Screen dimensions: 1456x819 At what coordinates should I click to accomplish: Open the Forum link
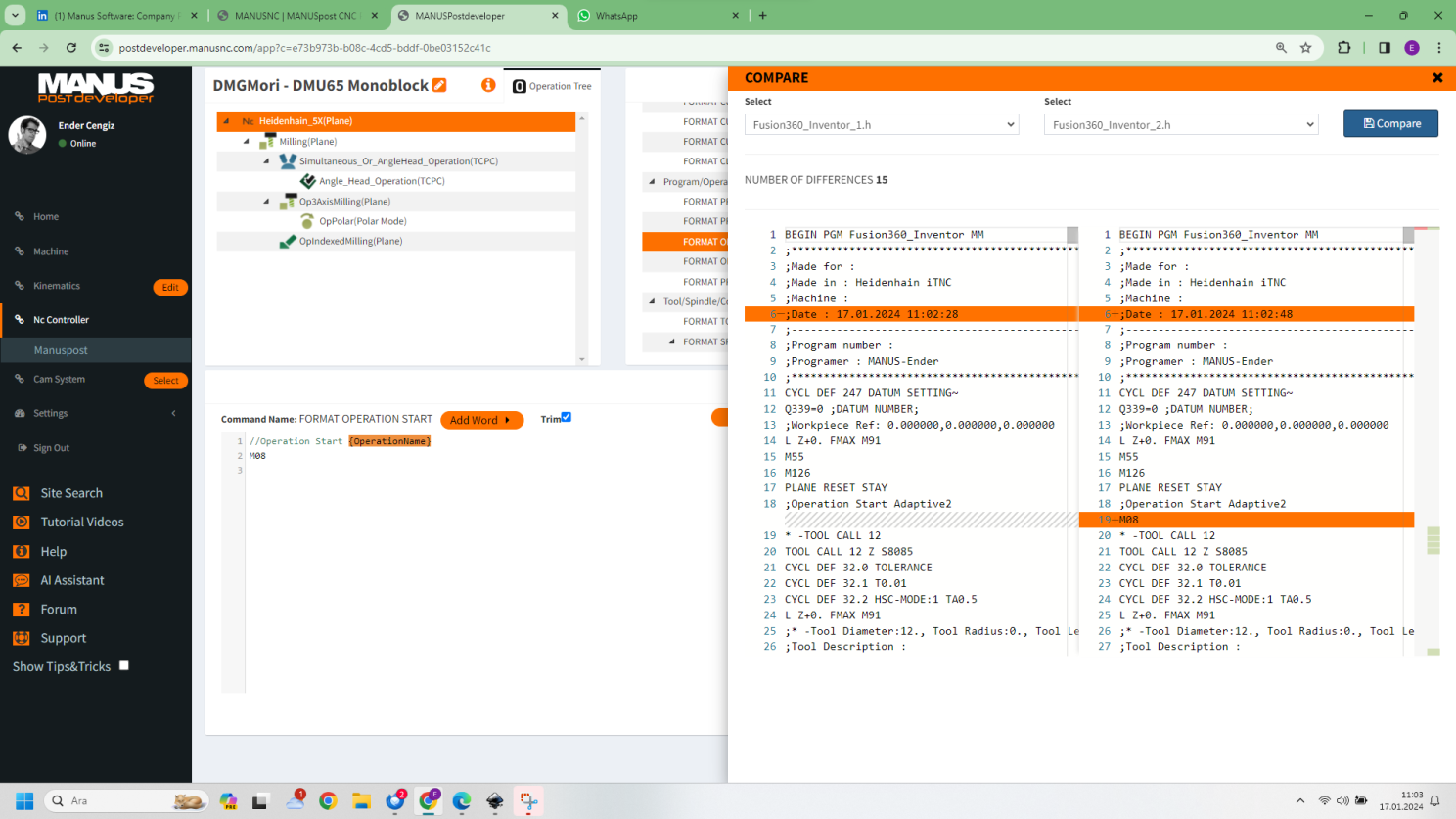[59, 610]
